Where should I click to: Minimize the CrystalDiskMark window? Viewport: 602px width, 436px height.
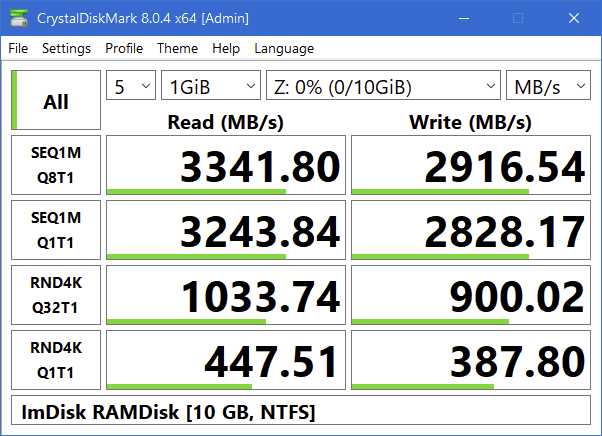click(464, 18)
